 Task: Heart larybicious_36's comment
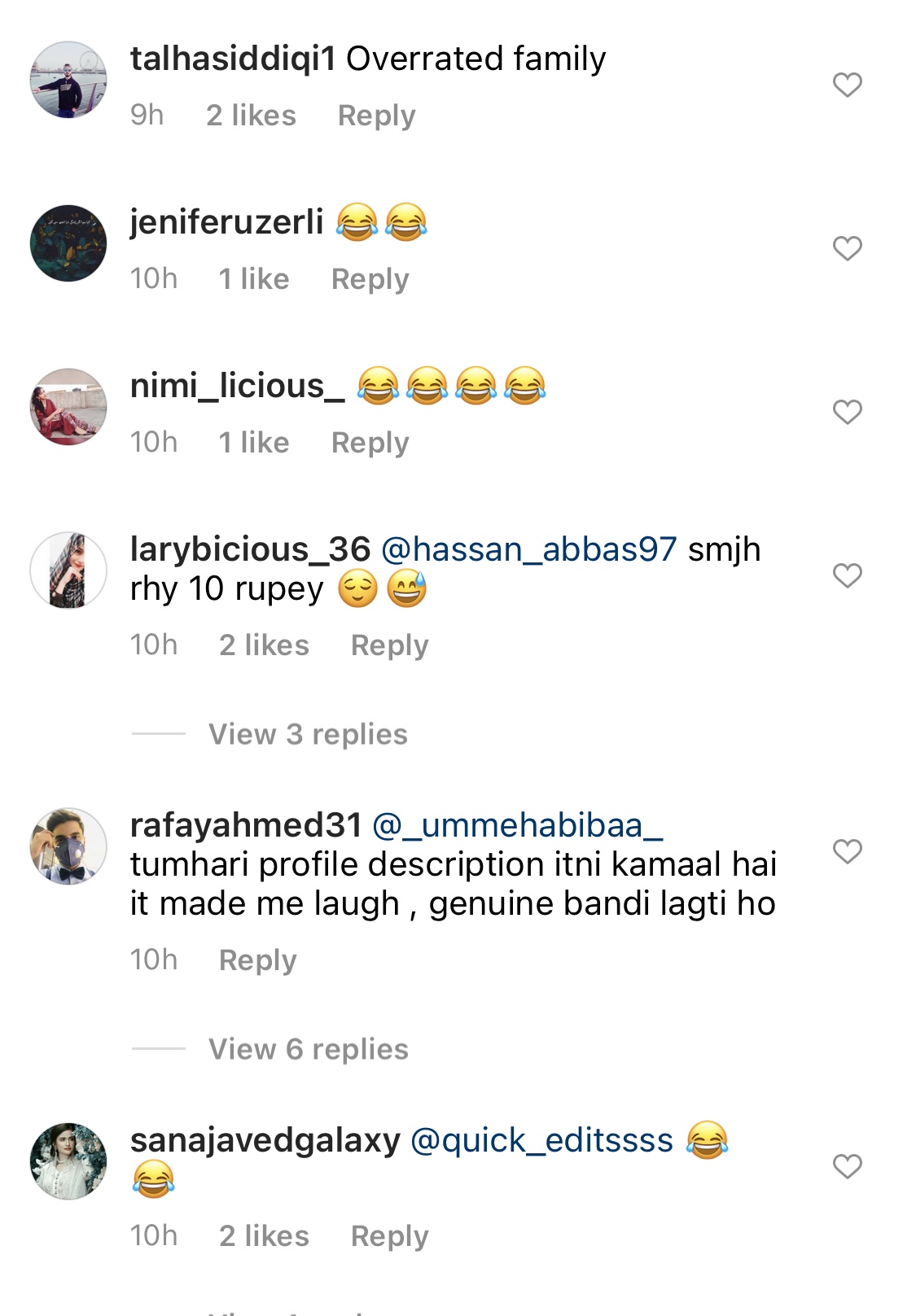pyautogui.click(x=847, y=575)
